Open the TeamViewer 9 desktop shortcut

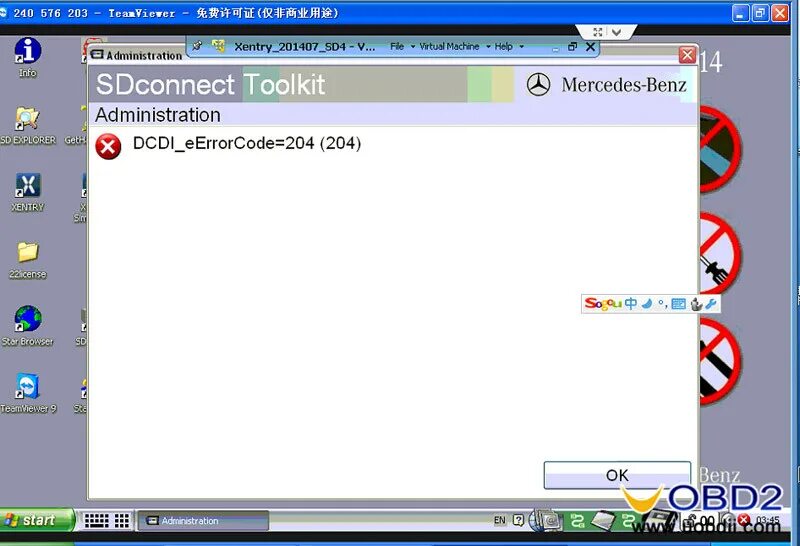(28, 393)
